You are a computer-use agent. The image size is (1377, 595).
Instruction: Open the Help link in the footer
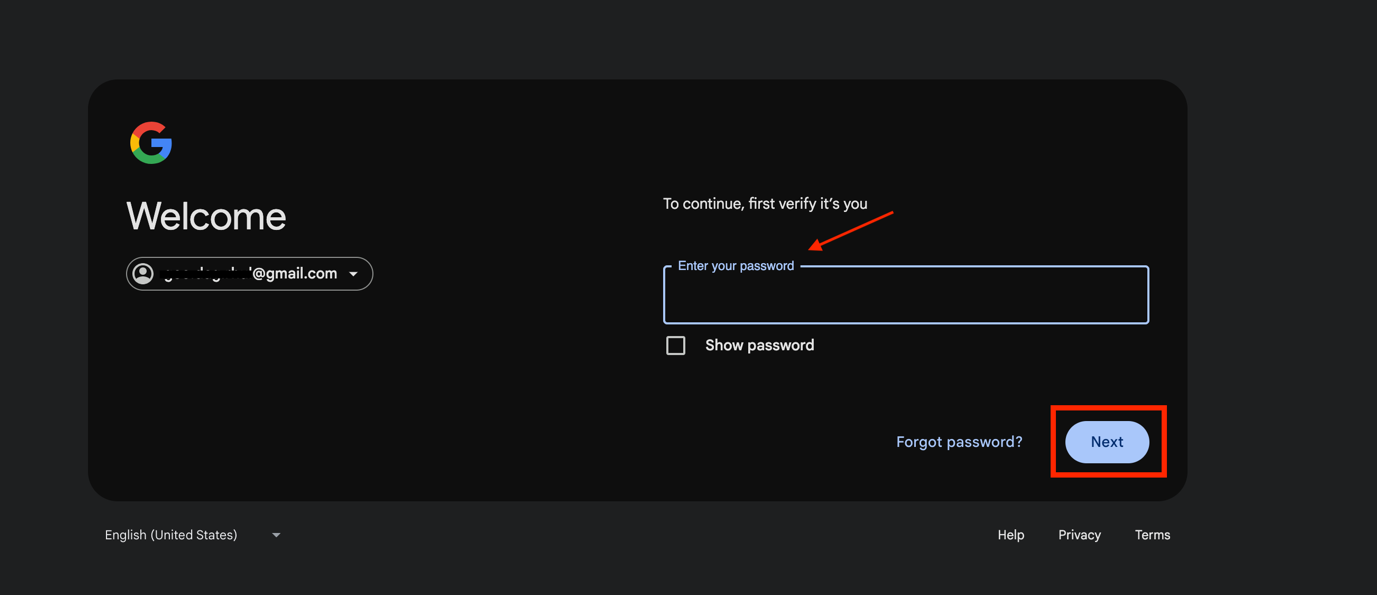click(x=1011, y=535)
